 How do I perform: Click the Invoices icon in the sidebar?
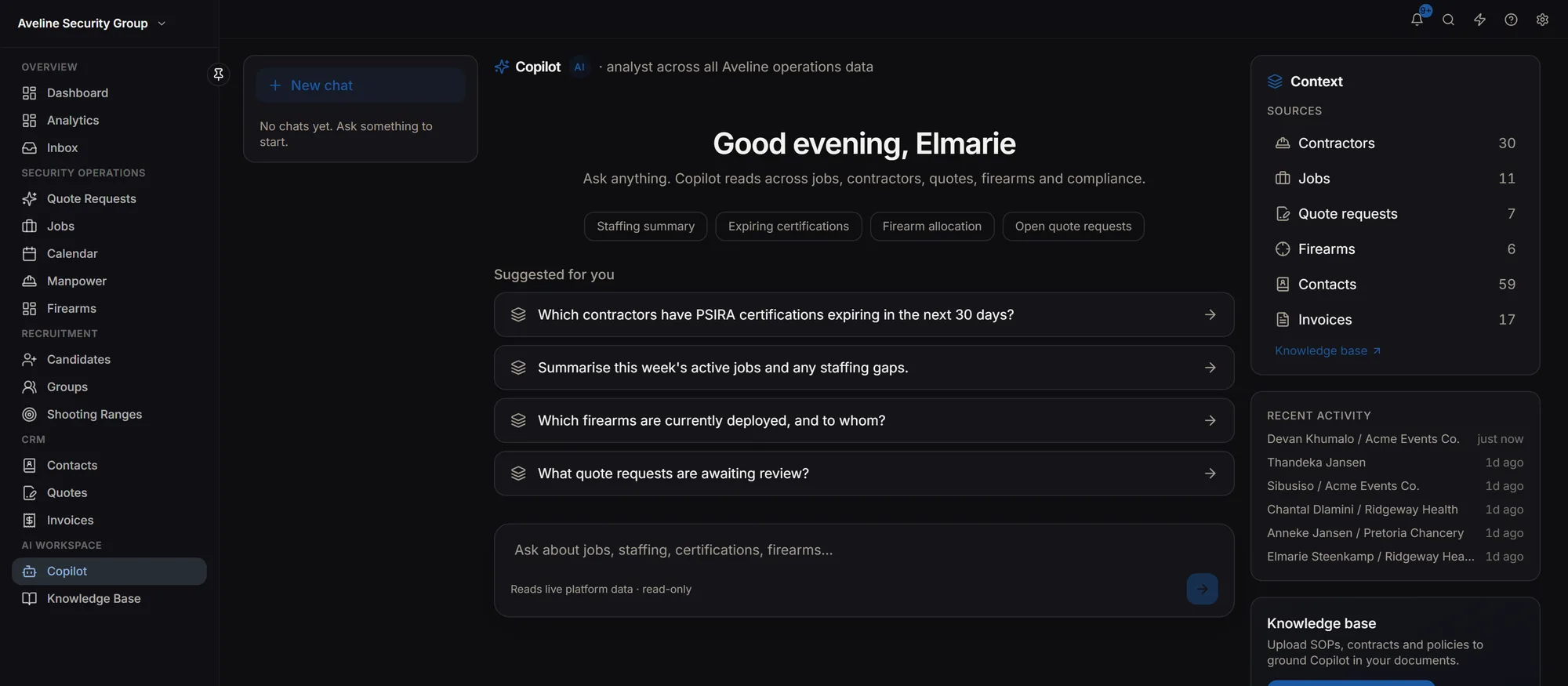tap(30, 520)
